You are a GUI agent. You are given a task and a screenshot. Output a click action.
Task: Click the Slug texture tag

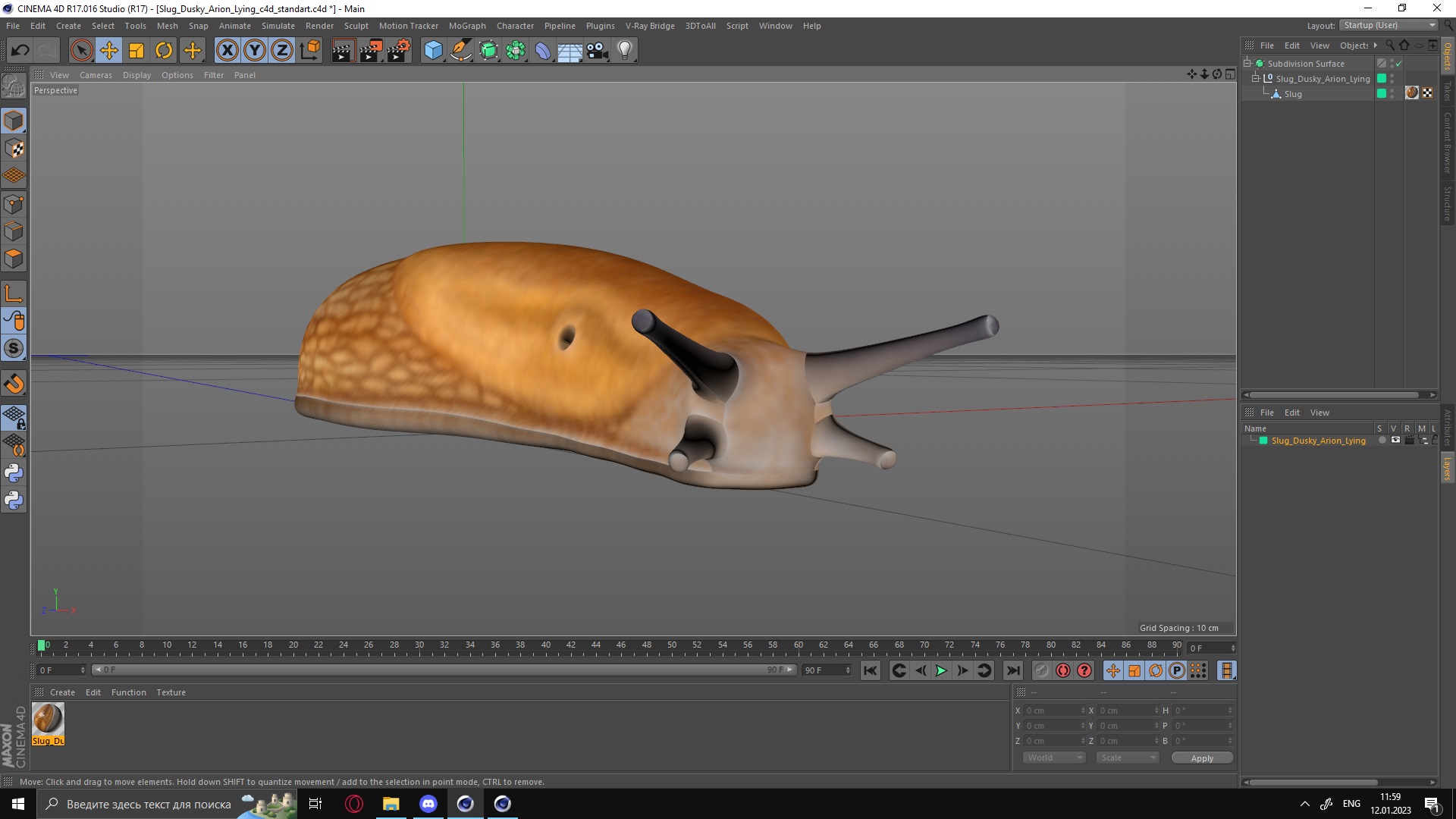(x=1412, y=93)
